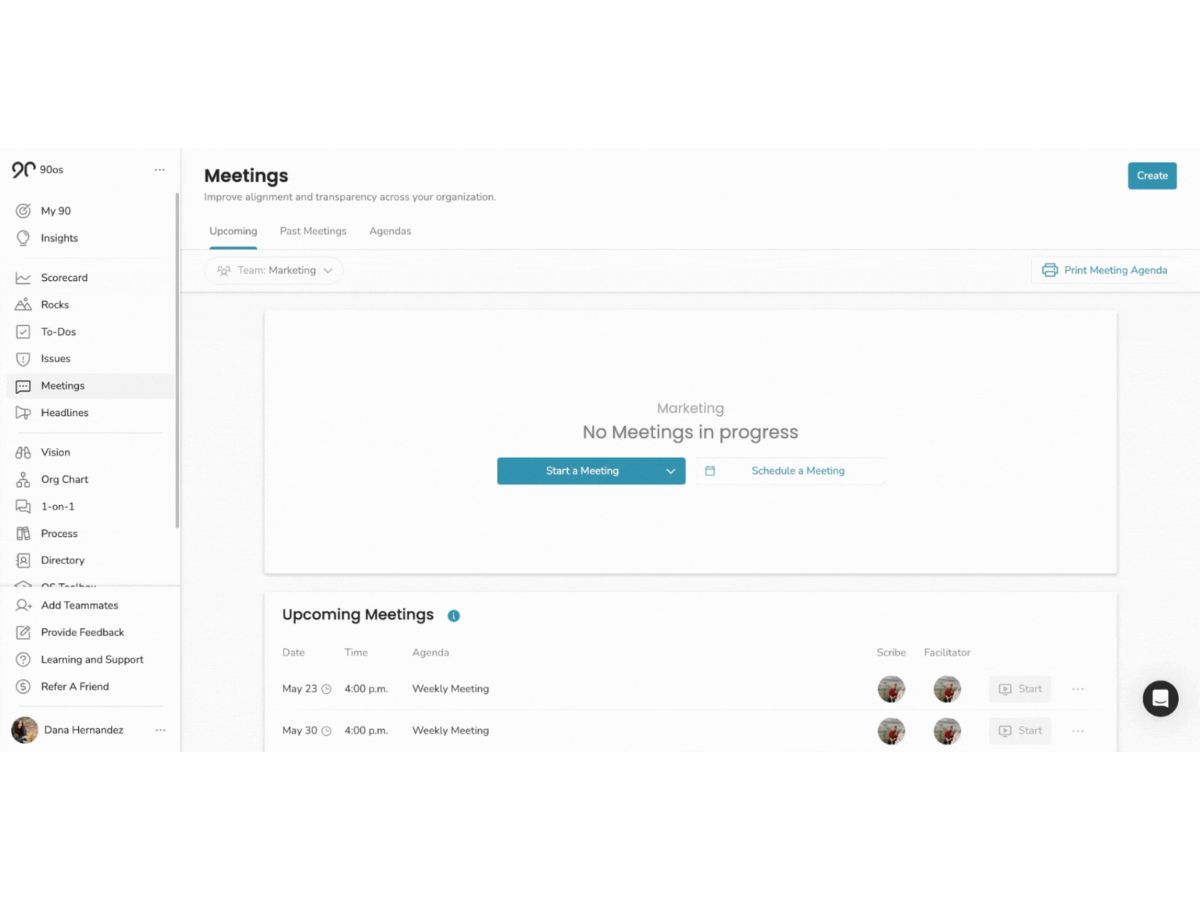
Task: Open Vision binoculars icon
Action: click(23, 453)
